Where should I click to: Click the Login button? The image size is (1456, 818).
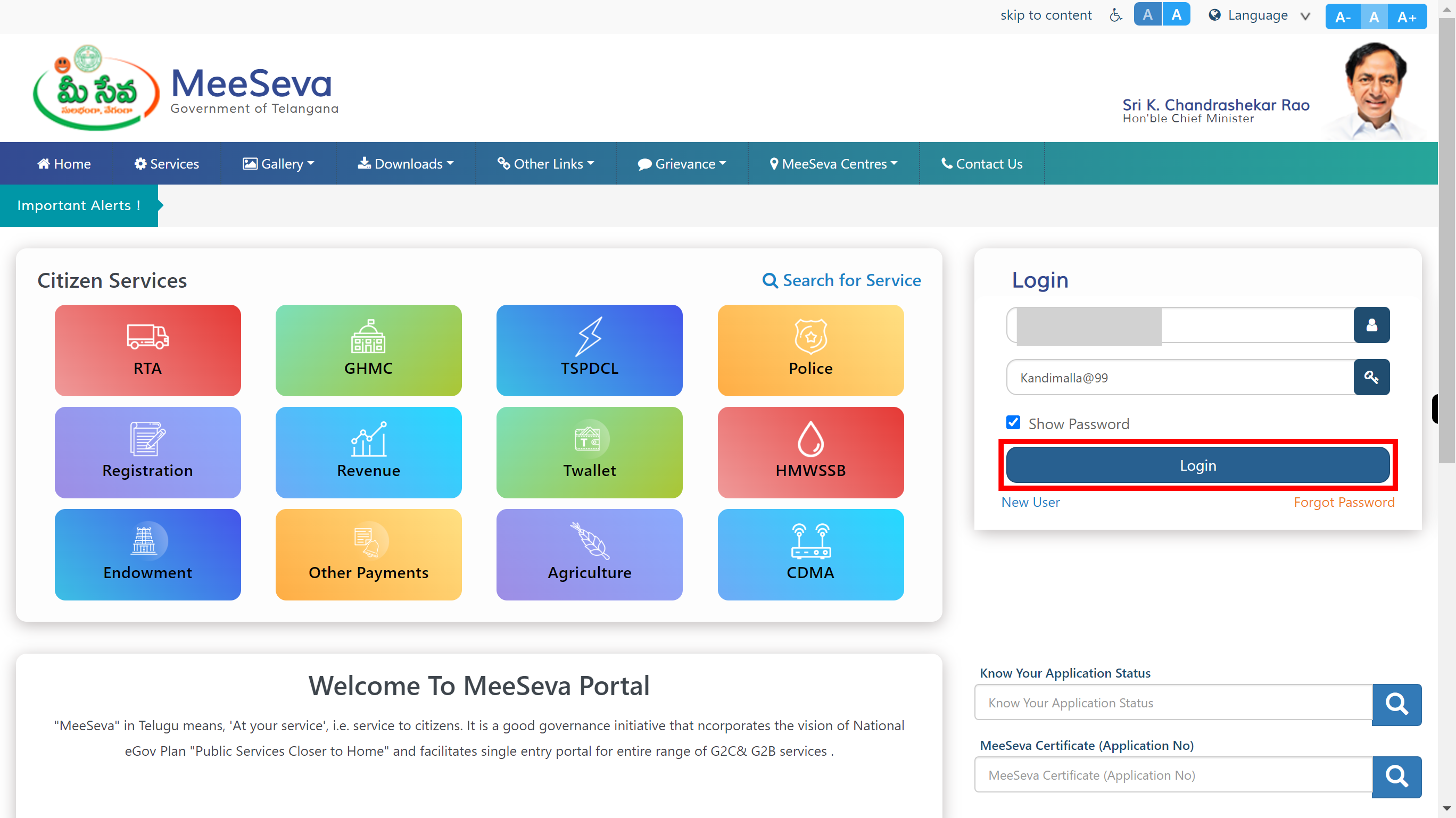tap(1198, 464)
